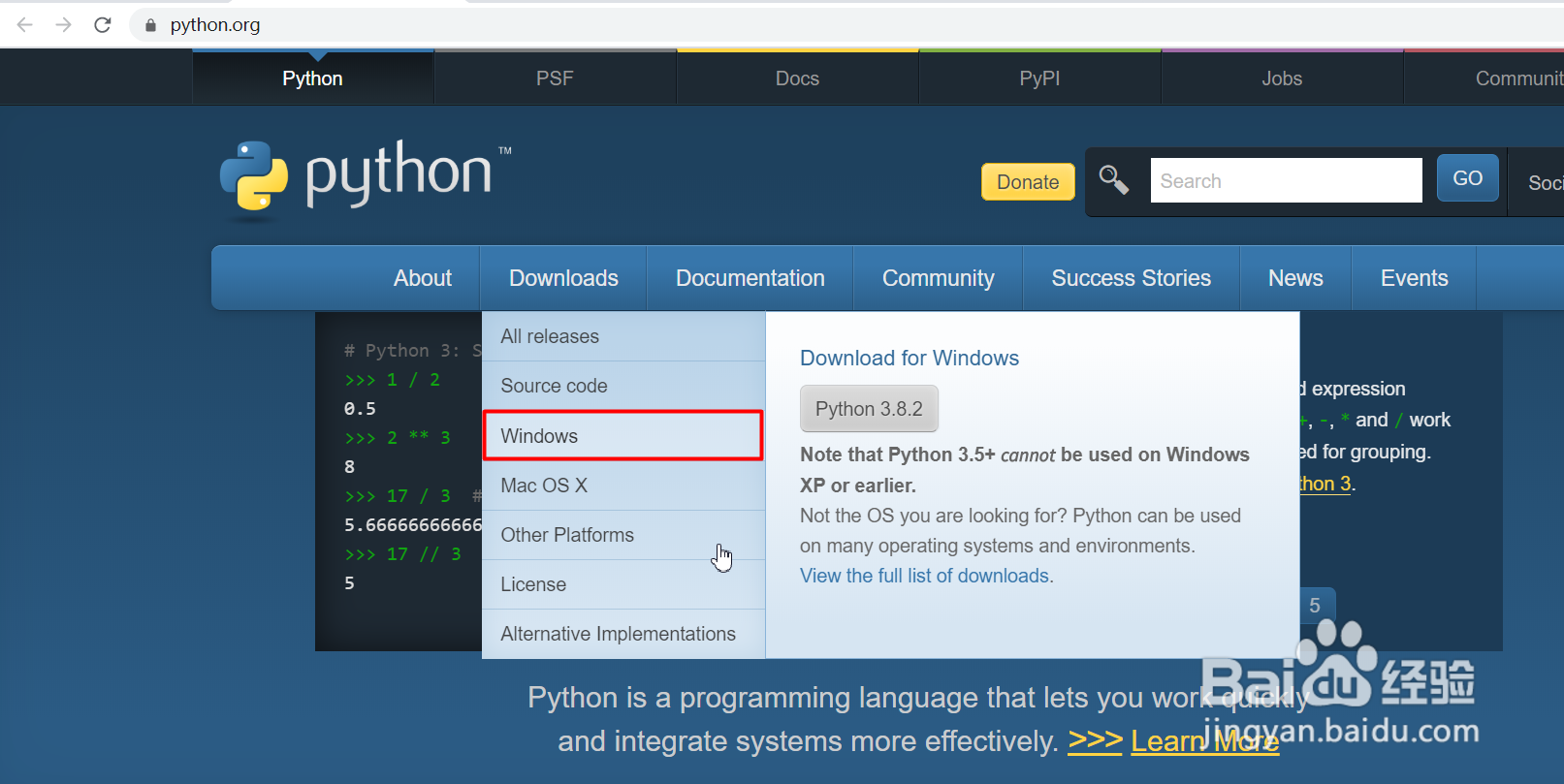Choose License in Downloads menu
The image size is (1564, 784).
point(623,584)
